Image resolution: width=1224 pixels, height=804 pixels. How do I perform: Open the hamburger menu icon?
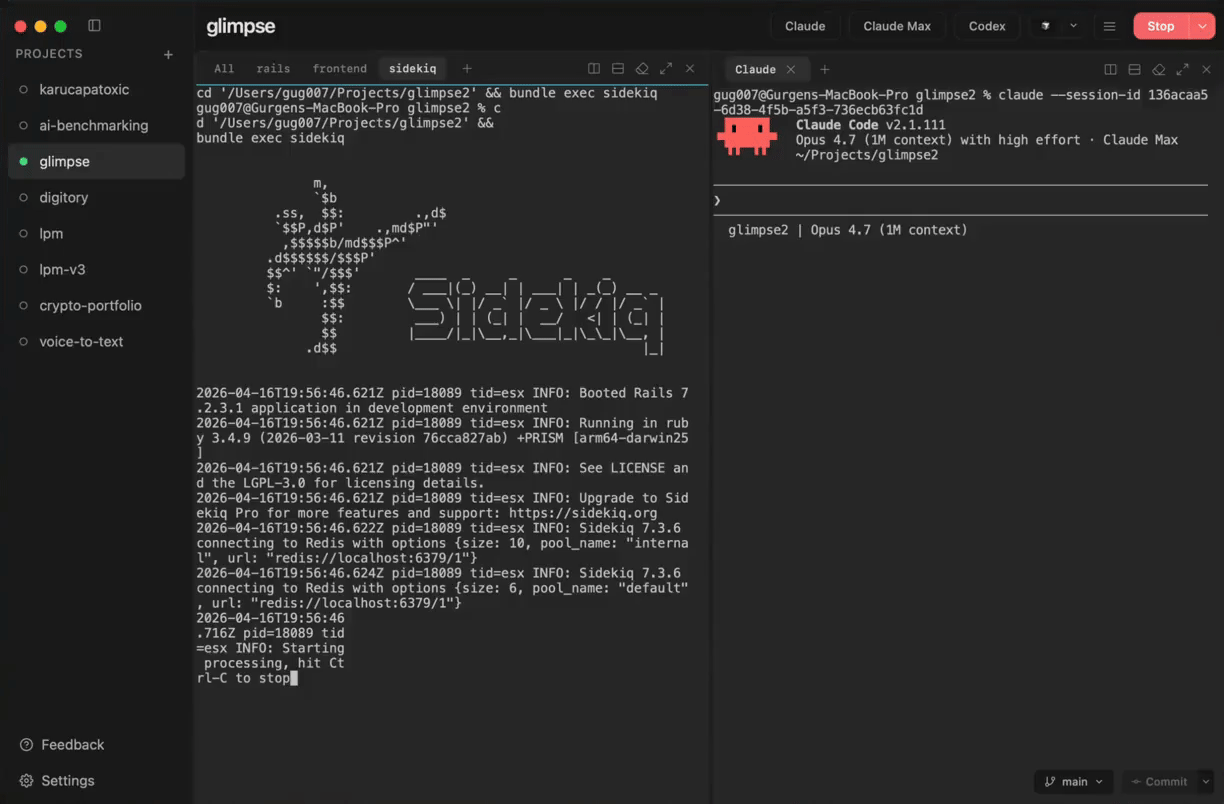pyautogui.click(x=1109, y=26)
